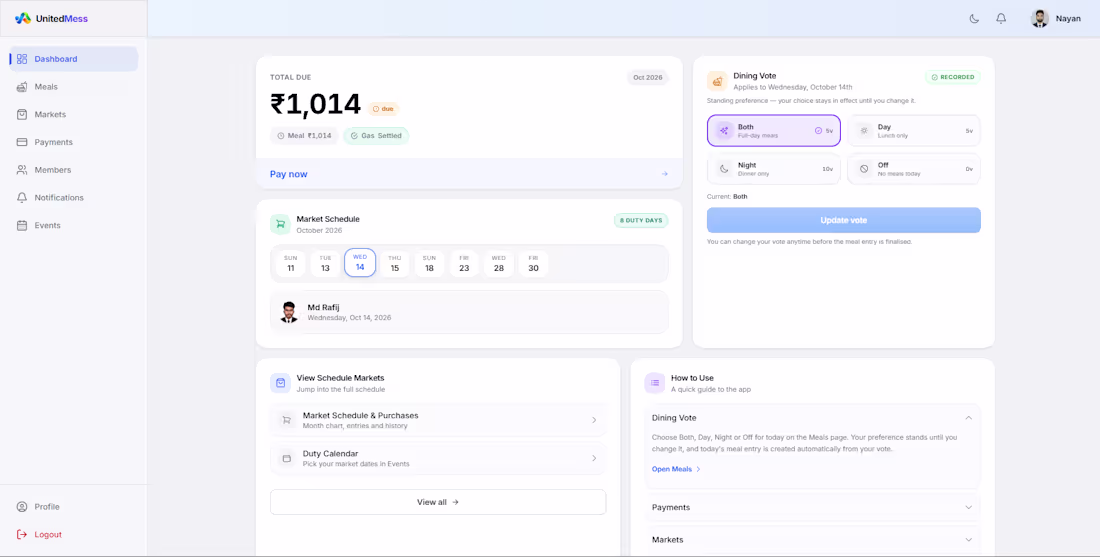
Task: Click the chevron on Market Schedule & Purchases
Action: [593, 420]
